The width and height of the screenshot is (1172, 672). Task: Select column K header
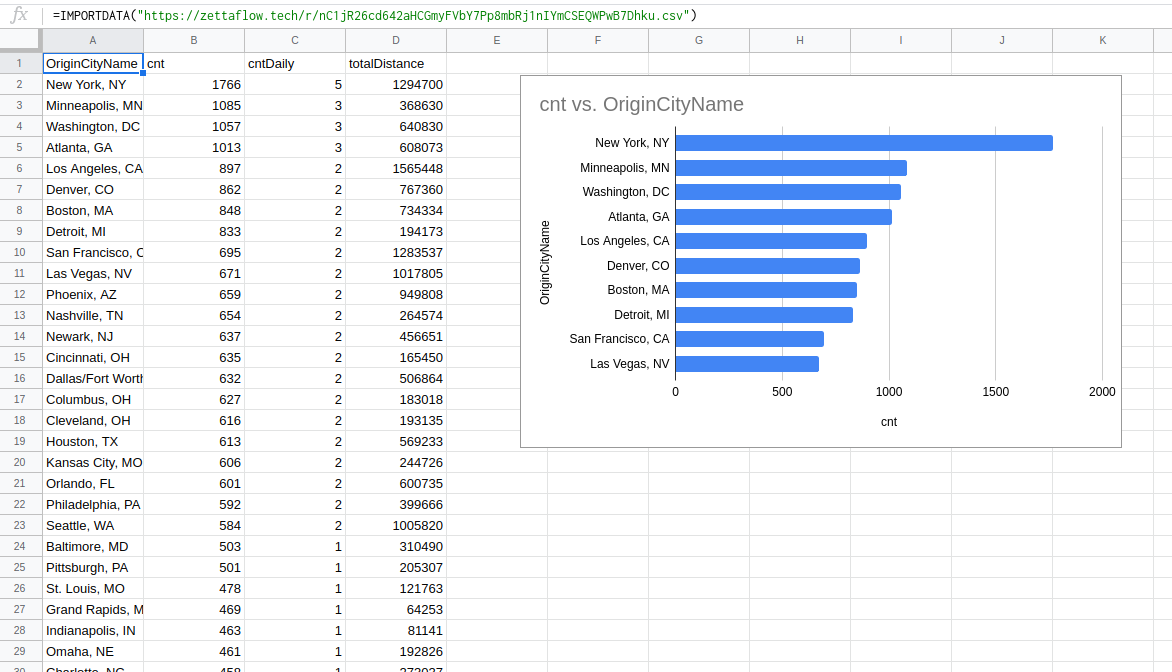point(1102,40)
